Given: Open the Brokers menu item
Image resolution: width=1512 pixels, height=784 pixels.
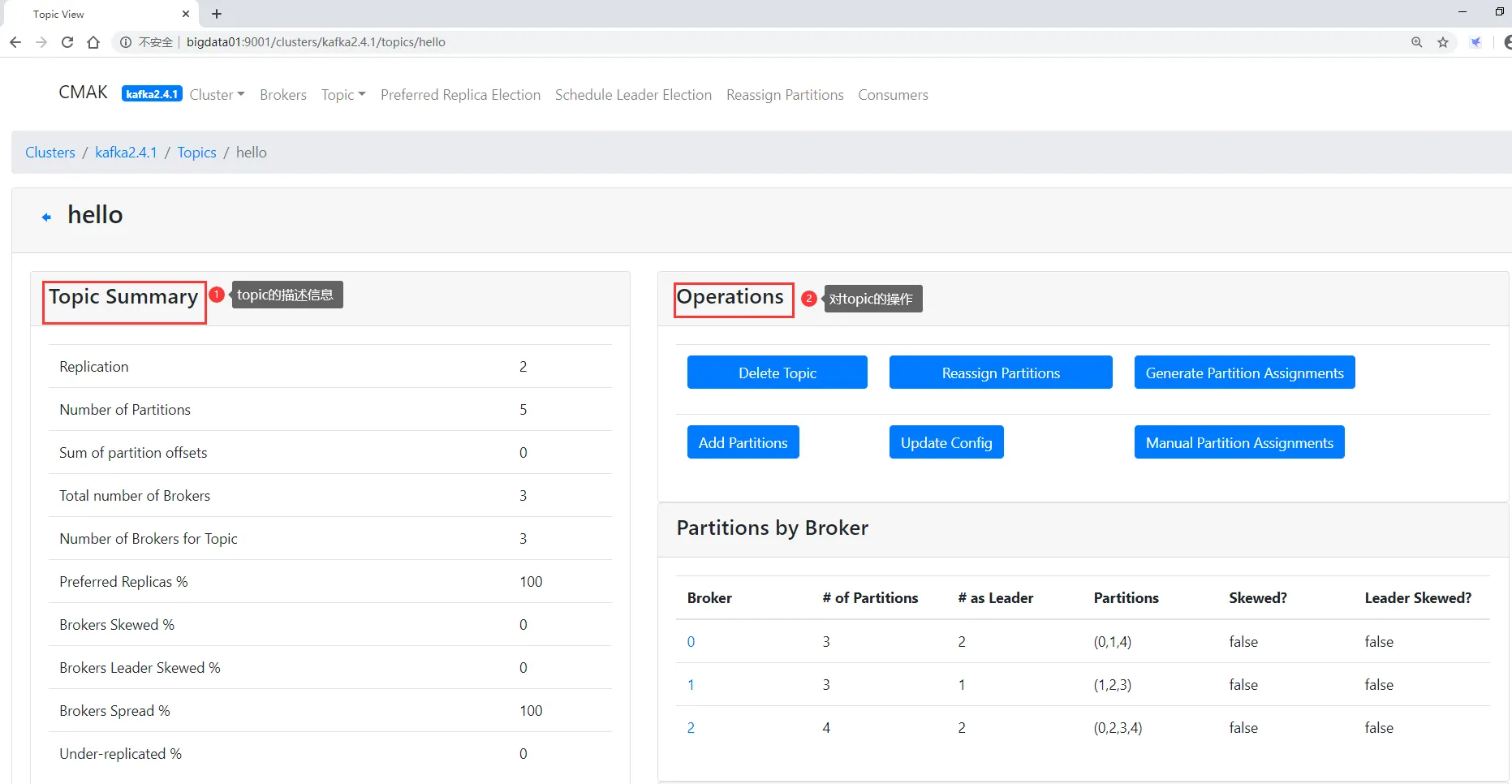Looking at the screenshot, I should click(283, 95).
